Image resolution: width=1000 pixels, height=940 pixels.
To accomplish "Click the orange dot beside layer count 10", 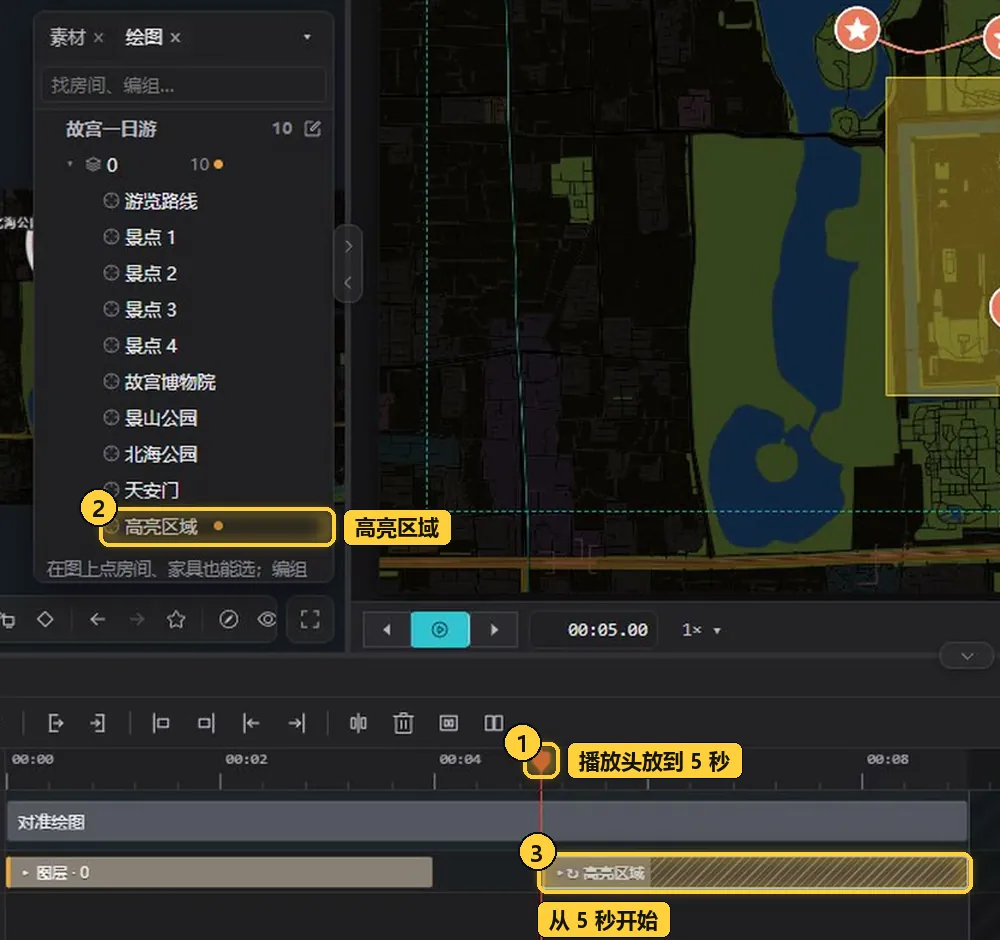I will click(219, 165).
